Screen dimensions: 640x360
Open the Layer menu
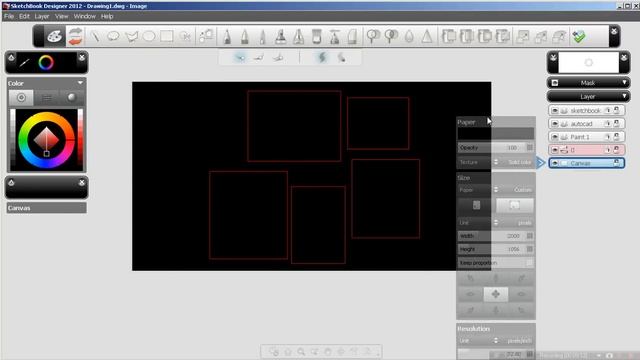pyautogui.click(x=42, y=16)
